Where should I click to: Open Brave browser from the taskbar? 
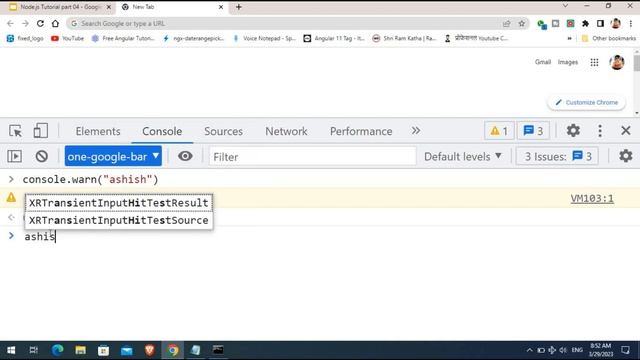[x=149, y=350]
